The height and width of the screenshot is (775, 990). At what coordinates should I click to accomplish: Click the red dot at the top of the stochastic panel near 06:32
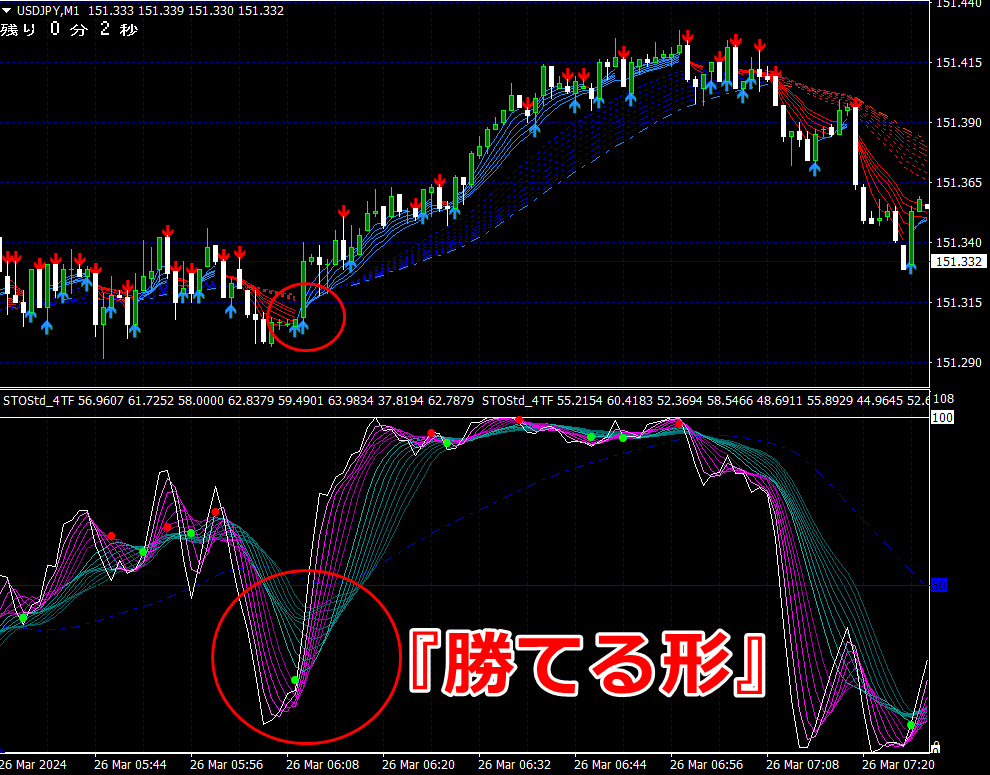click(x=519, y=420)
